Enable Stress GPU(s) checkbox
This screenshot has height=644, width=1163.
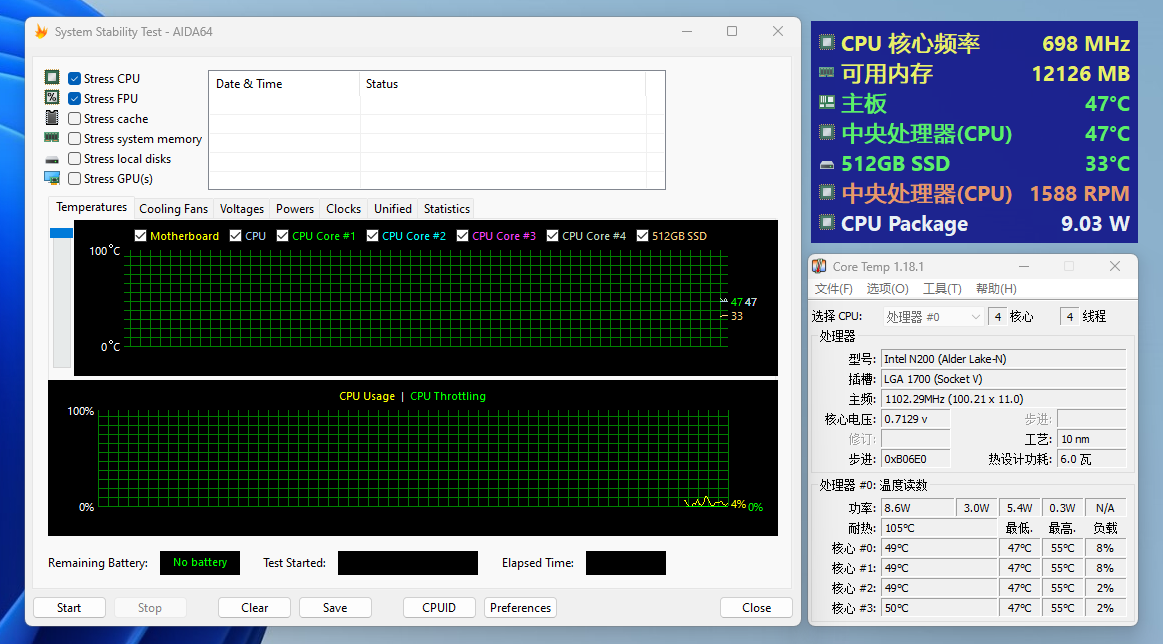pyautogui.click(x=74, y=179)
